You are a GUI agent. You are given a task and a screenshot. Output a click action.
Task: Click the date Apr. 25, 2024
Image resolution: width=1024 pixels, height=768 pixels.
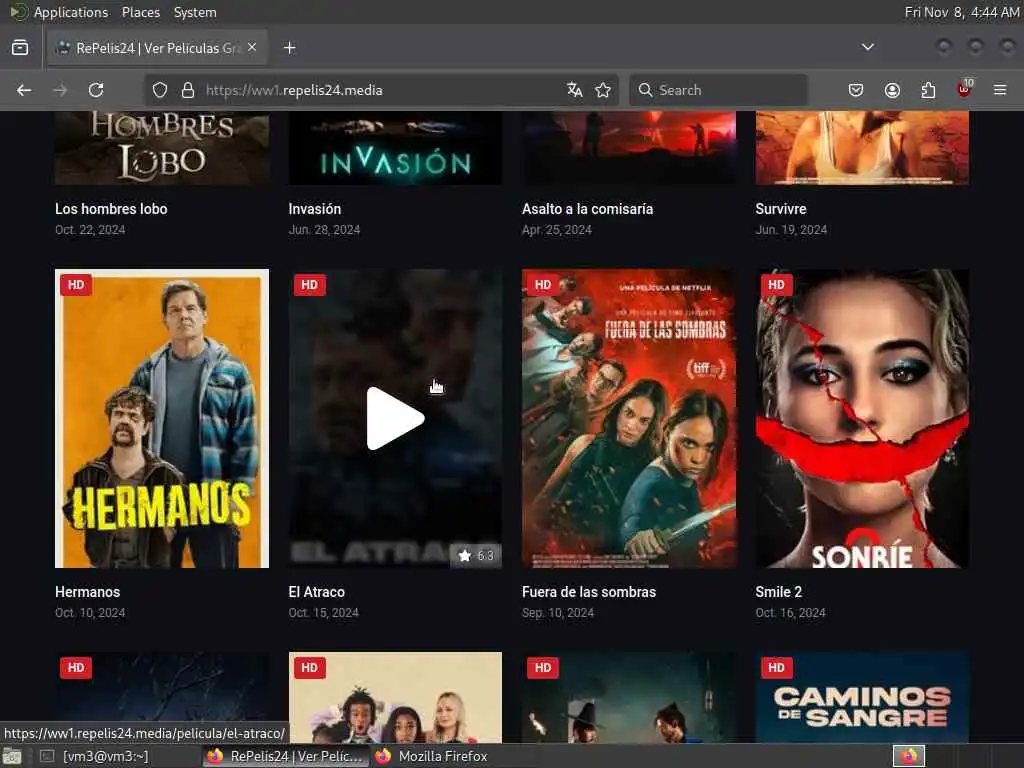[x=556, y=230]
